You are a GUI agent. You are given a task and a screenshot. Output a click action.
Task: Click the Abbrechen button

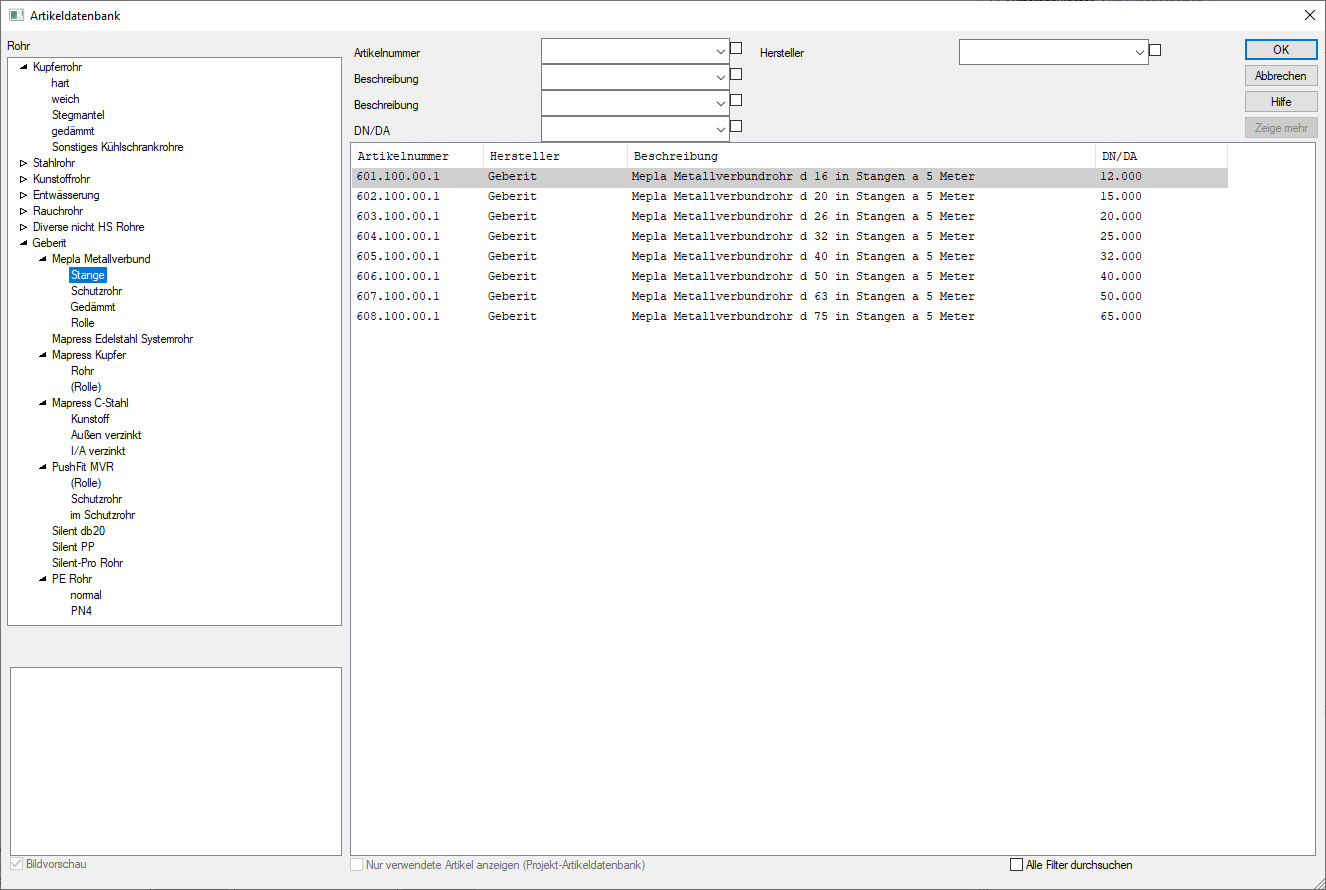click(x=1281, y=76)
